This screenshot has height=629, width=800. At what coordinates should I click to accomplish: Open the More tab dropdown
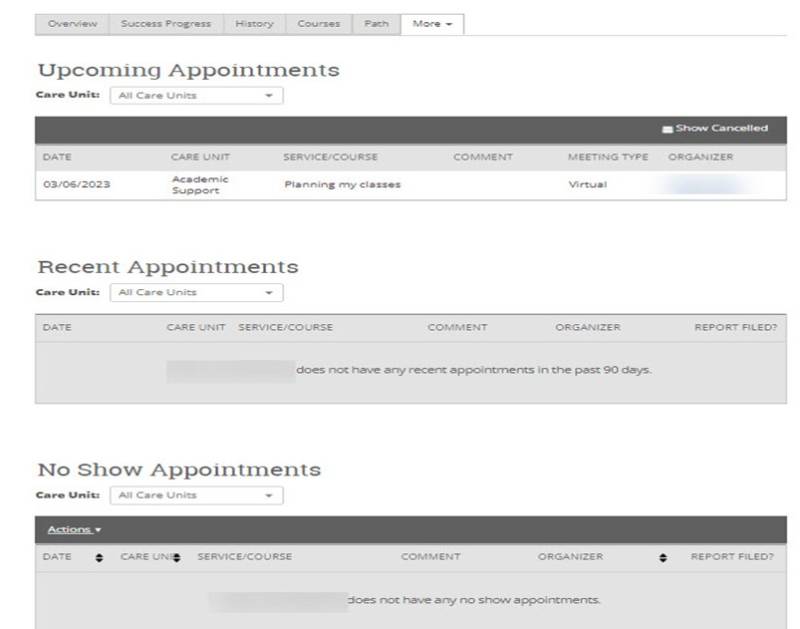point(431,24)
